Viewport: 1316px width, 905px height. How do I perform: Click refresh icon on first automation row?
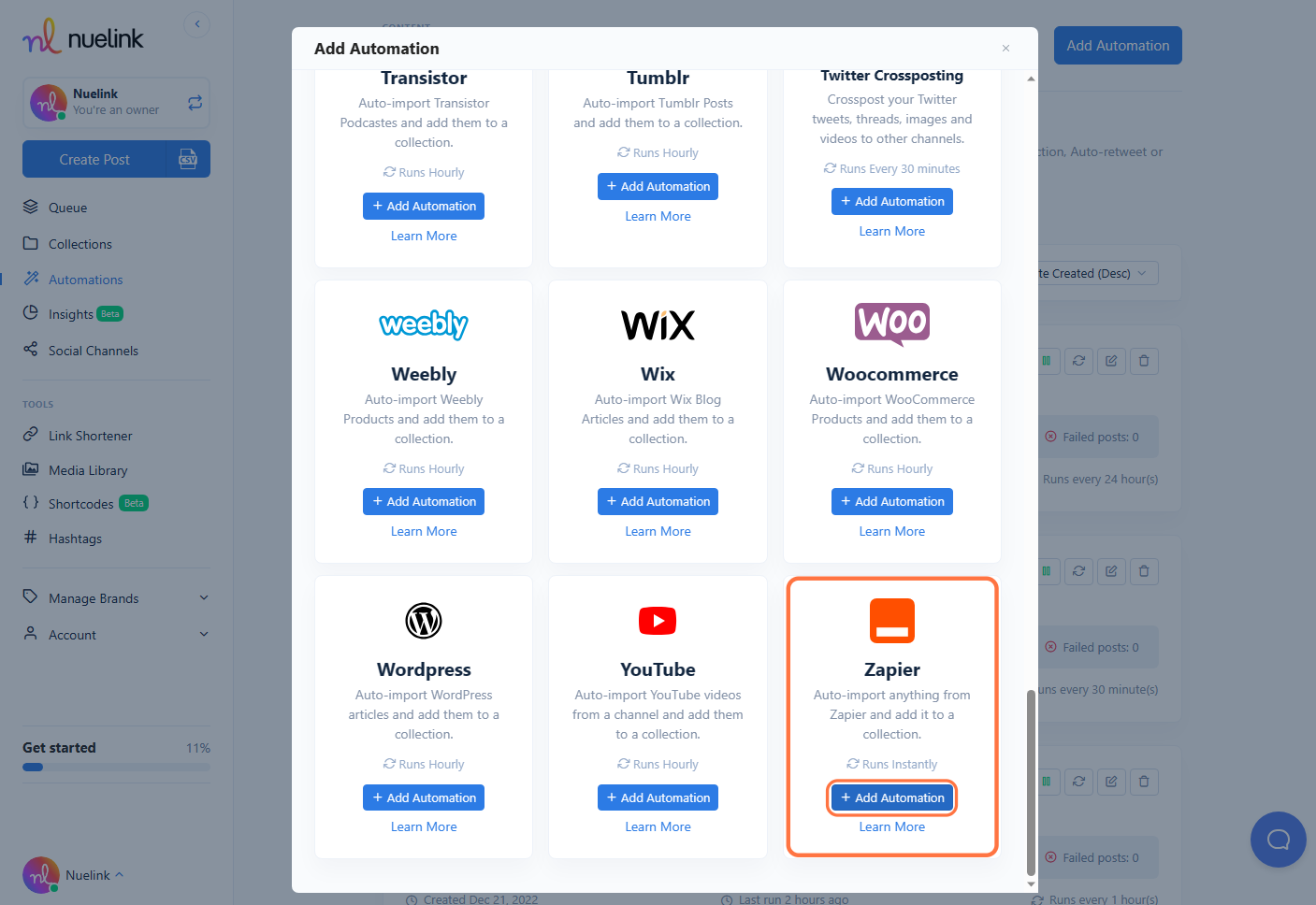click(x=1078, y=361)
